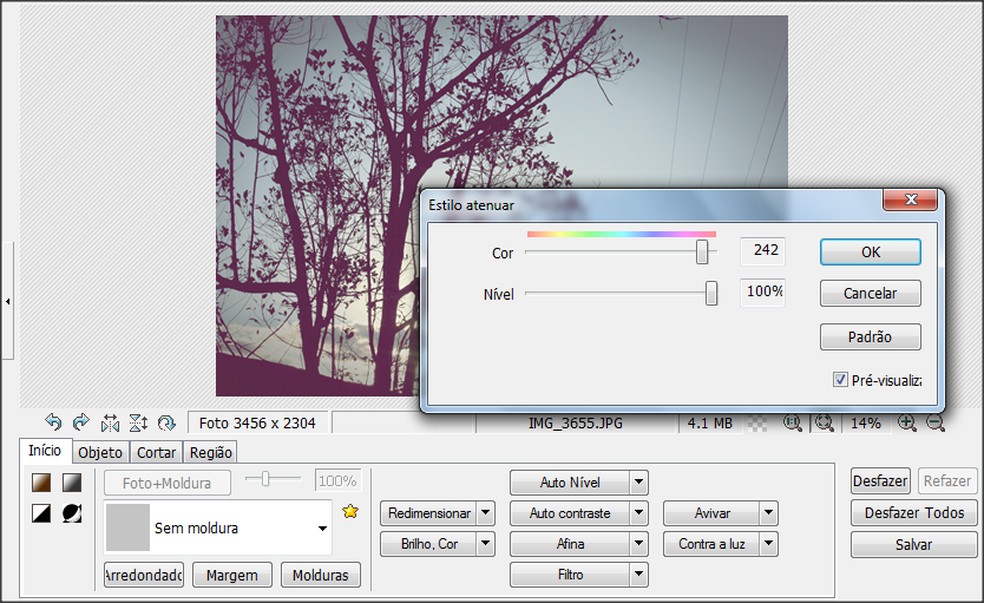Image resolution: width=984 pixels, height=603 pixels.
Task: Click the Brilho, Cor button
Action: pos(429,543)
